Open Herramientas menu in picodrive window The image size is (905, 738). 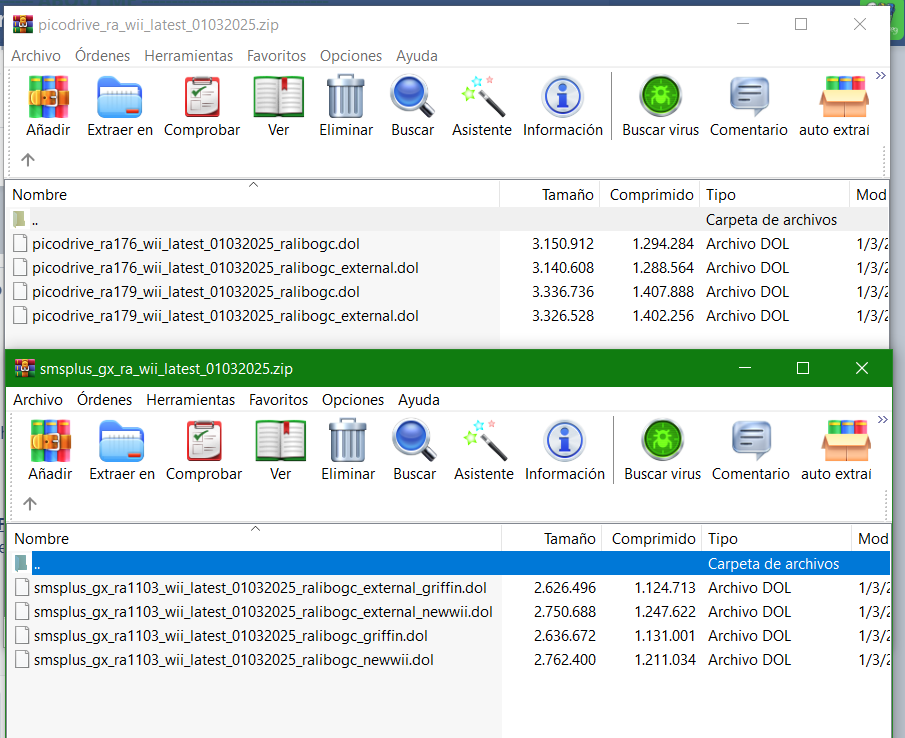pyautogui.click(x=189, y=56)
